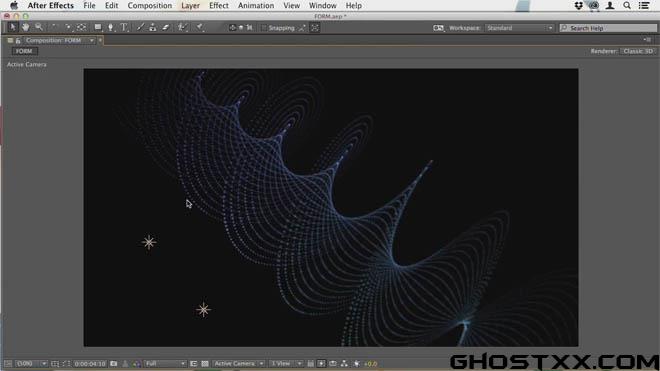The width and height of the screenshot is (660, 371).
Task: Toggle the transparency grid button
Action: coord(205,364)
